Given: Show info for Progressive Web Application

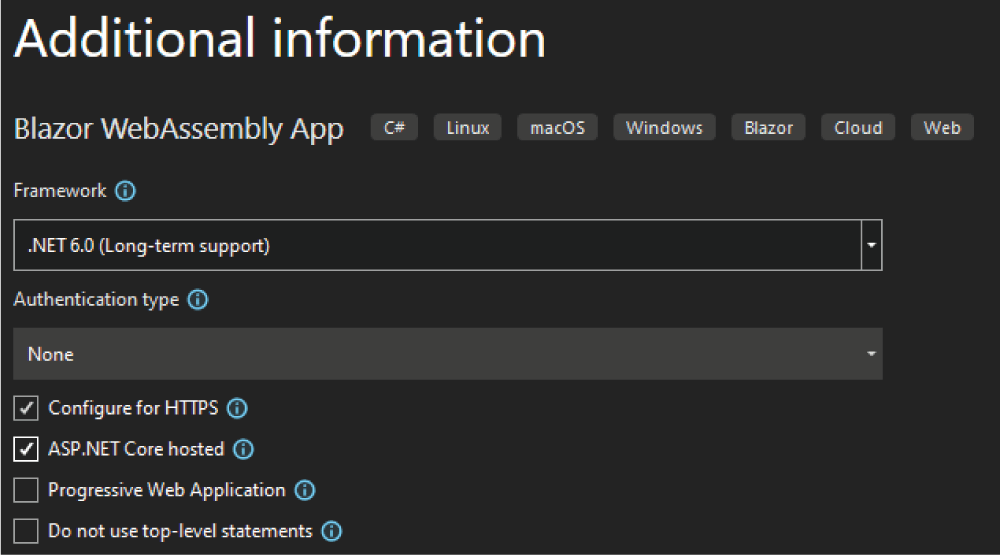Looking at the screenshot, I should (305, 490).
